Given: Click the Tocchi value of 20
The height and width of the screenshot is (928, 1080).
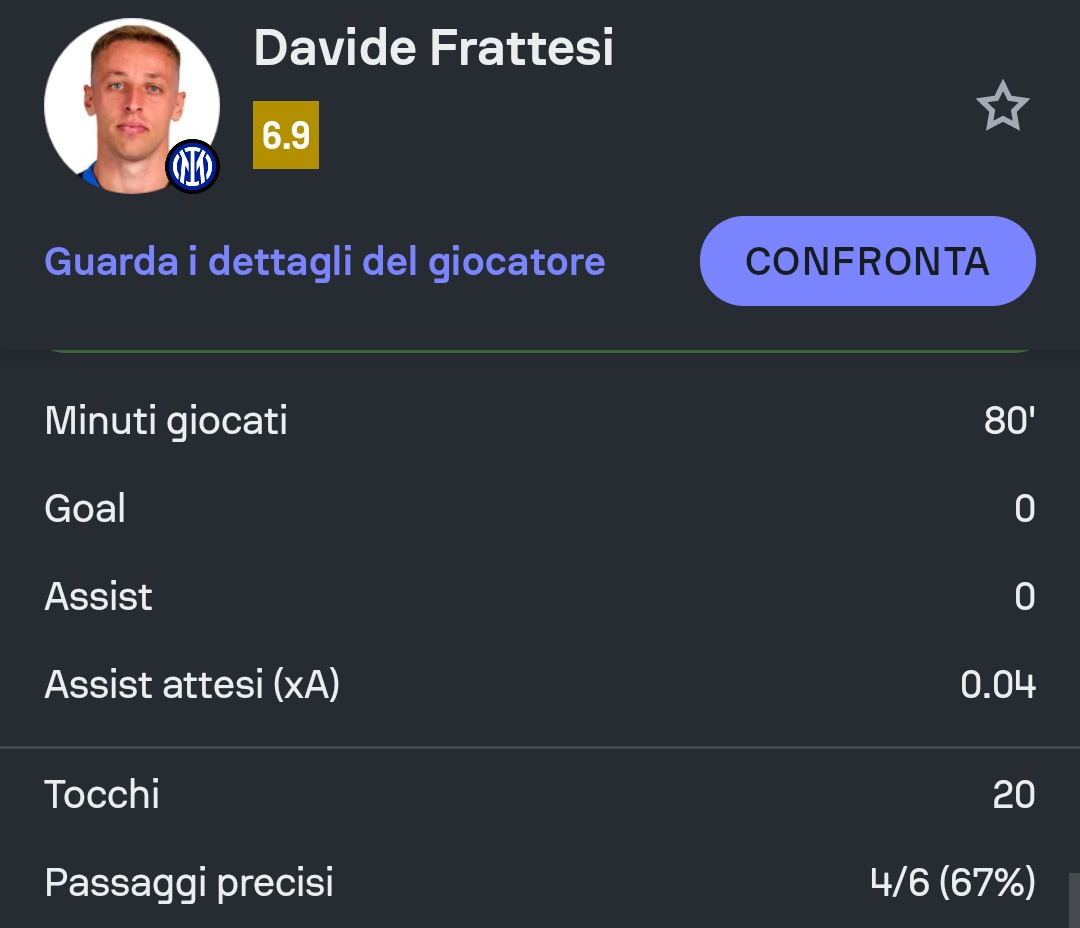Looking at the screenshot, I should (x=1013, y=794).
